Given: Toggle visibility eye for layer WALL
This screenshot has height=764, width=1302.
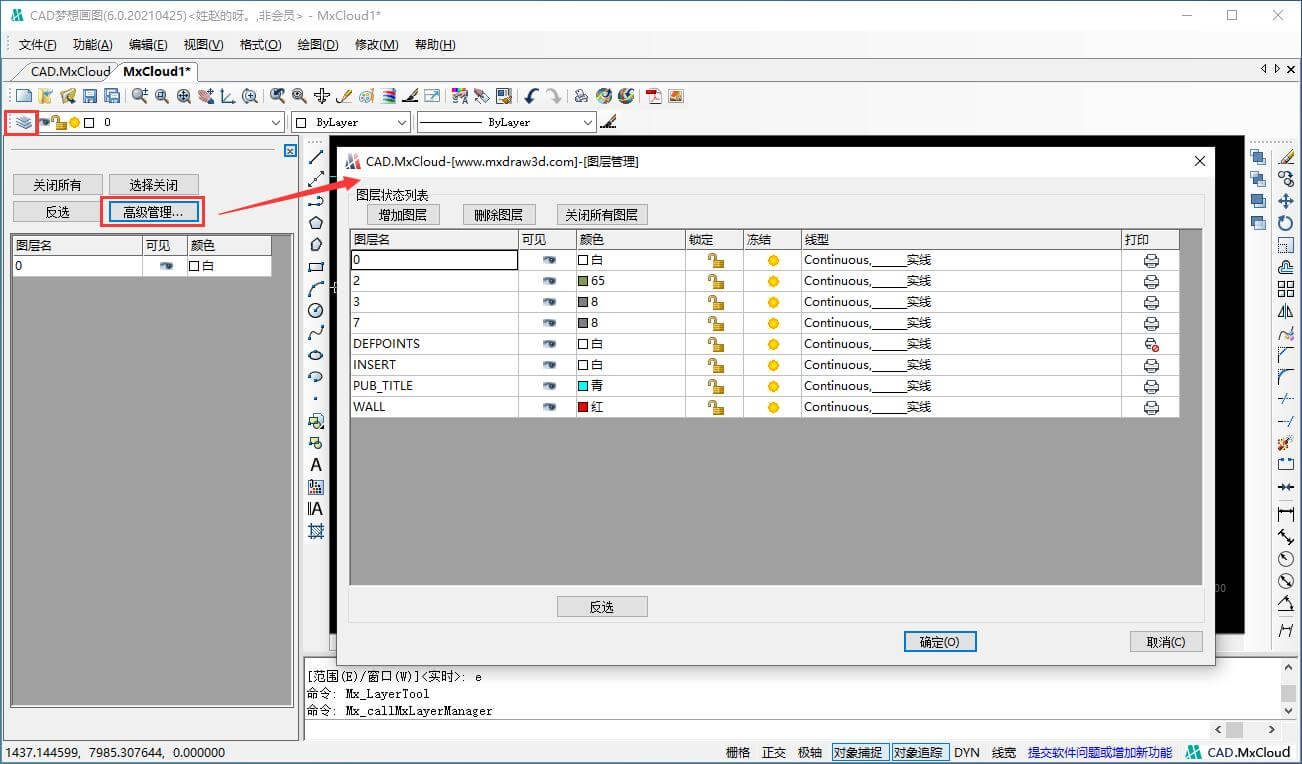Looking at the screenshot, I should (549, 407).
